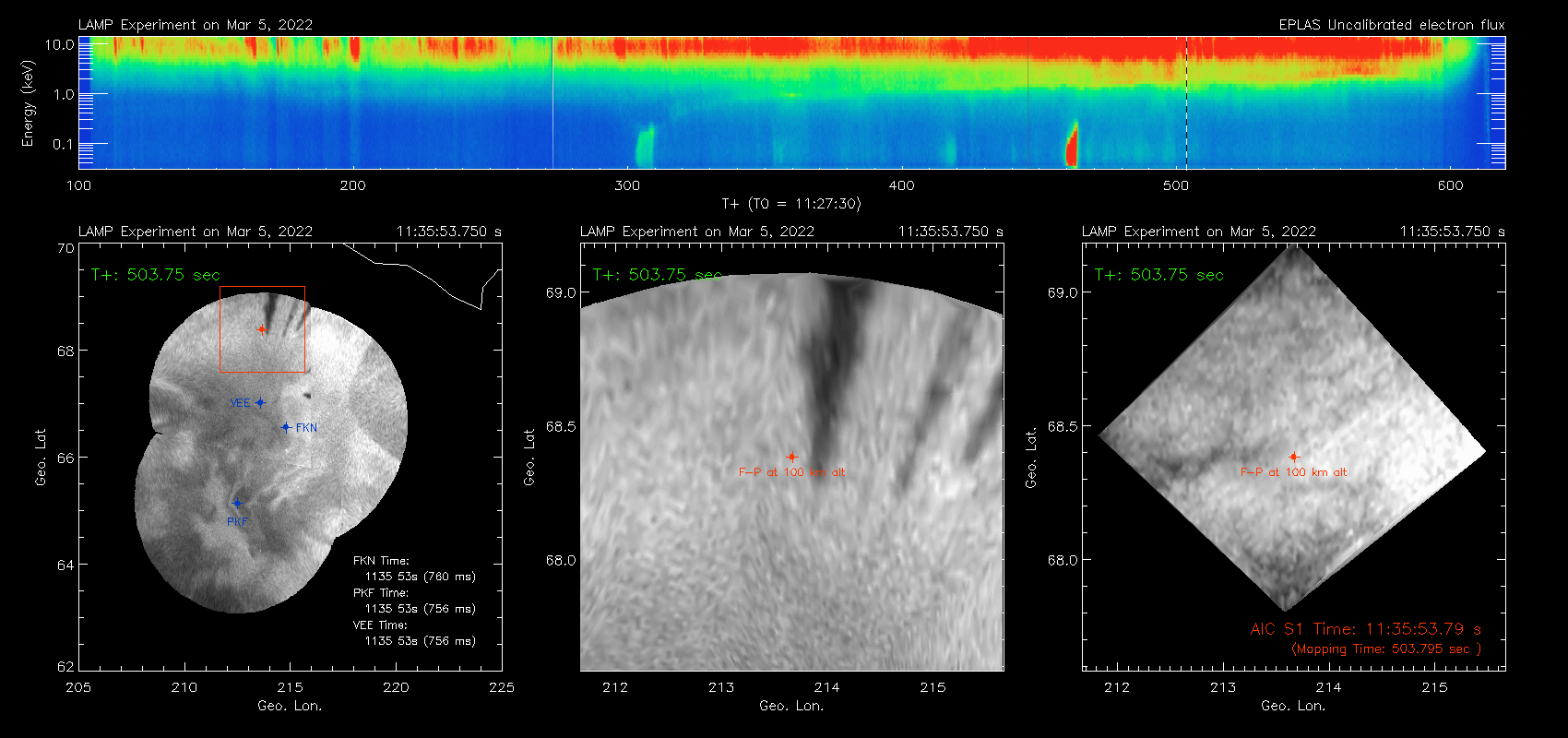Click 'LAMP Experiment on Mar 5, 2022' above spectrogram

(x=196, y=25)
